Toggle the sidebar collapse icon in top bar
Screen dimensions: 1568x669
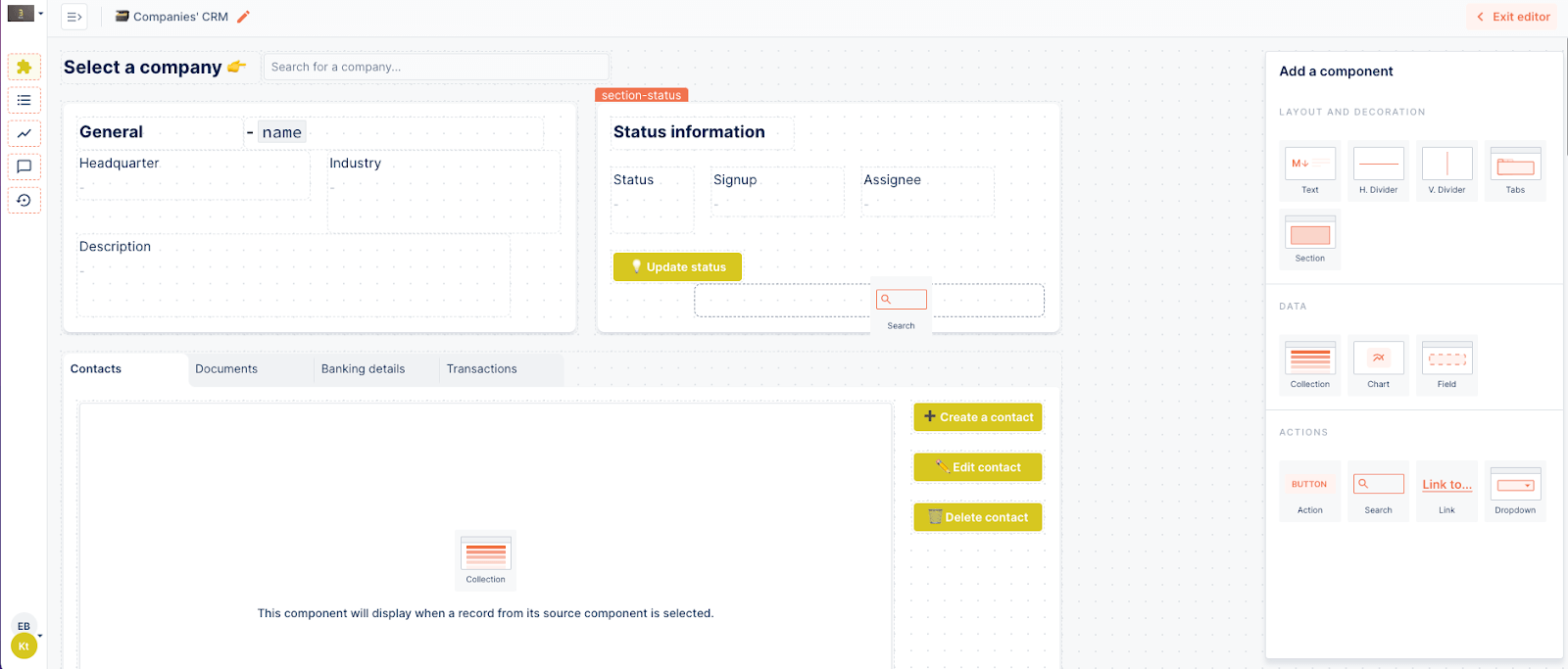pos(74,17)
